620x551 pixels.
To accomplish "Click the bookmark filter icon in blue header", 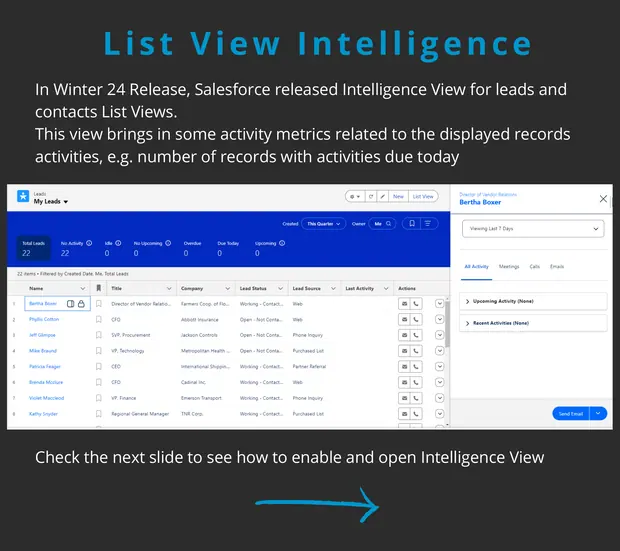I will tap(412, 223).
